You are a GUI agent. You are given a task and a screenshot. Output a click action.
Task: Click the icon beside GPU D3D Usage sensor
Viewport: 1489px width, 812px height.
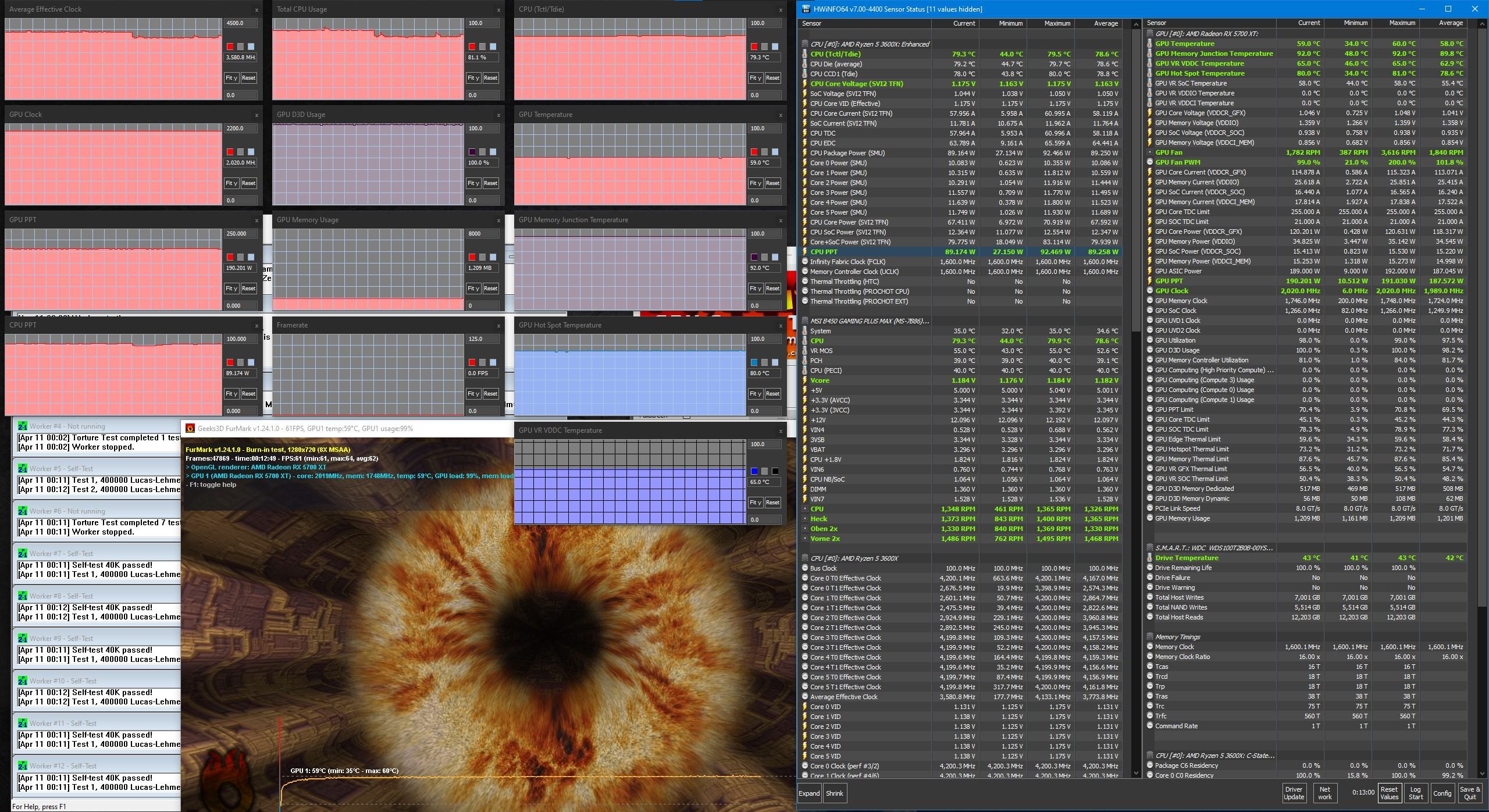click(x=1150, y=350)
